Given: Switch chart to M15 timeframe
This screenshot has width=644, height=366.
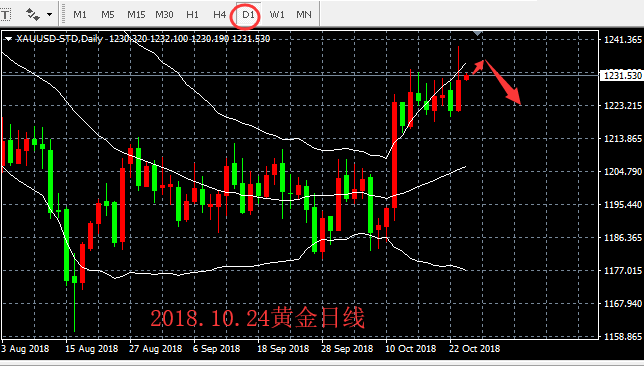Looking at the screenshot, I should pyautogui.click(x=136, y=15).
